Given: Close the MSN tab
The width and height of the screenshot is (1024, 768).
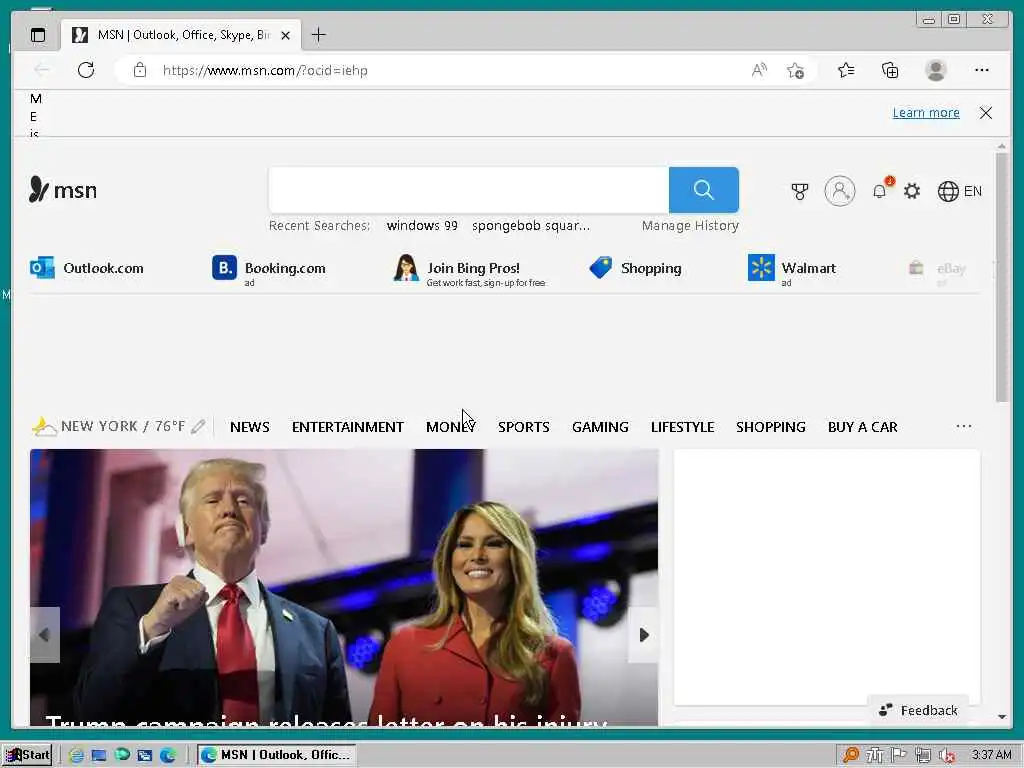Looking at the screenshot, I should coord(285,35).
